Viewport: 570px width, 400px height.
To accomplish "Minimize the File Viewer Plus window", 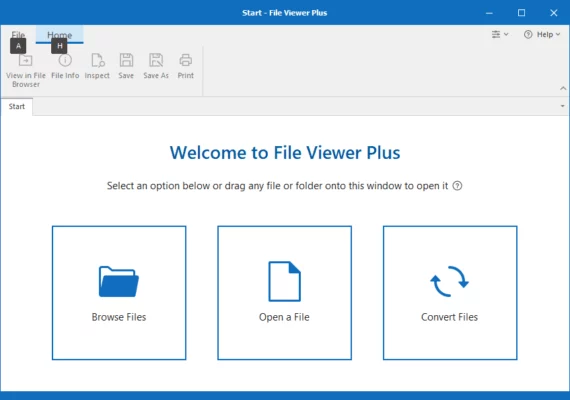I will point(489,13).
